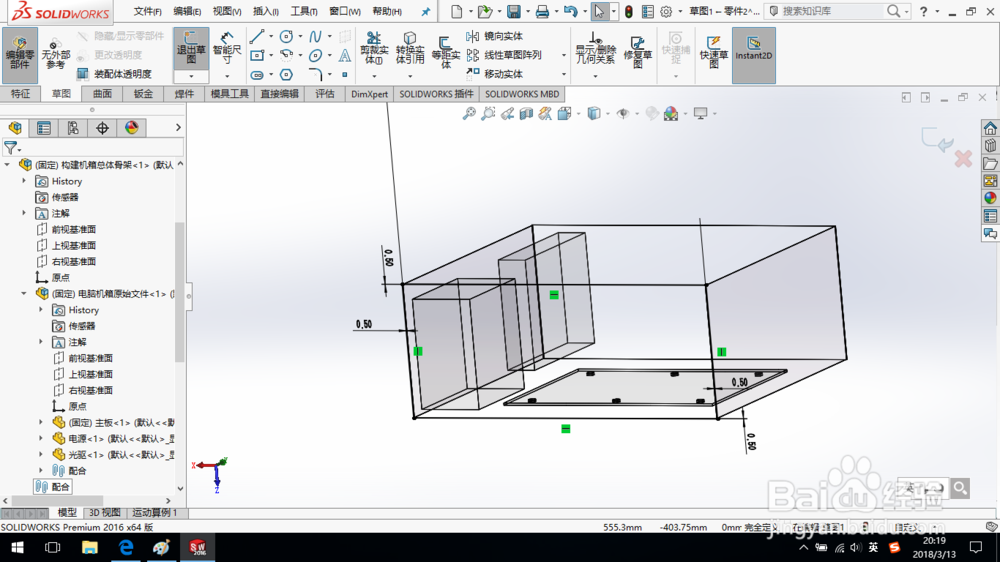This screenshot has height=562, width=1000.
Task: Open the FeatureManager design tree tab
Action: pos(15,128)
